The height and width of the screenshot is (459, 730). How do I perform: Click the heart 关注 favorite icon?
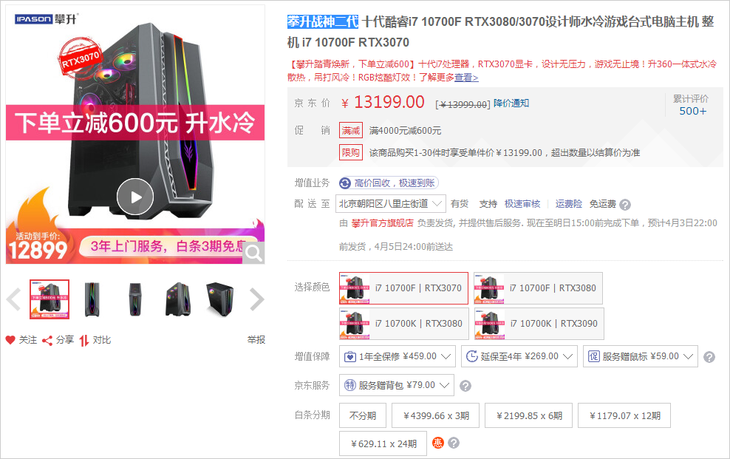(10, 340)
